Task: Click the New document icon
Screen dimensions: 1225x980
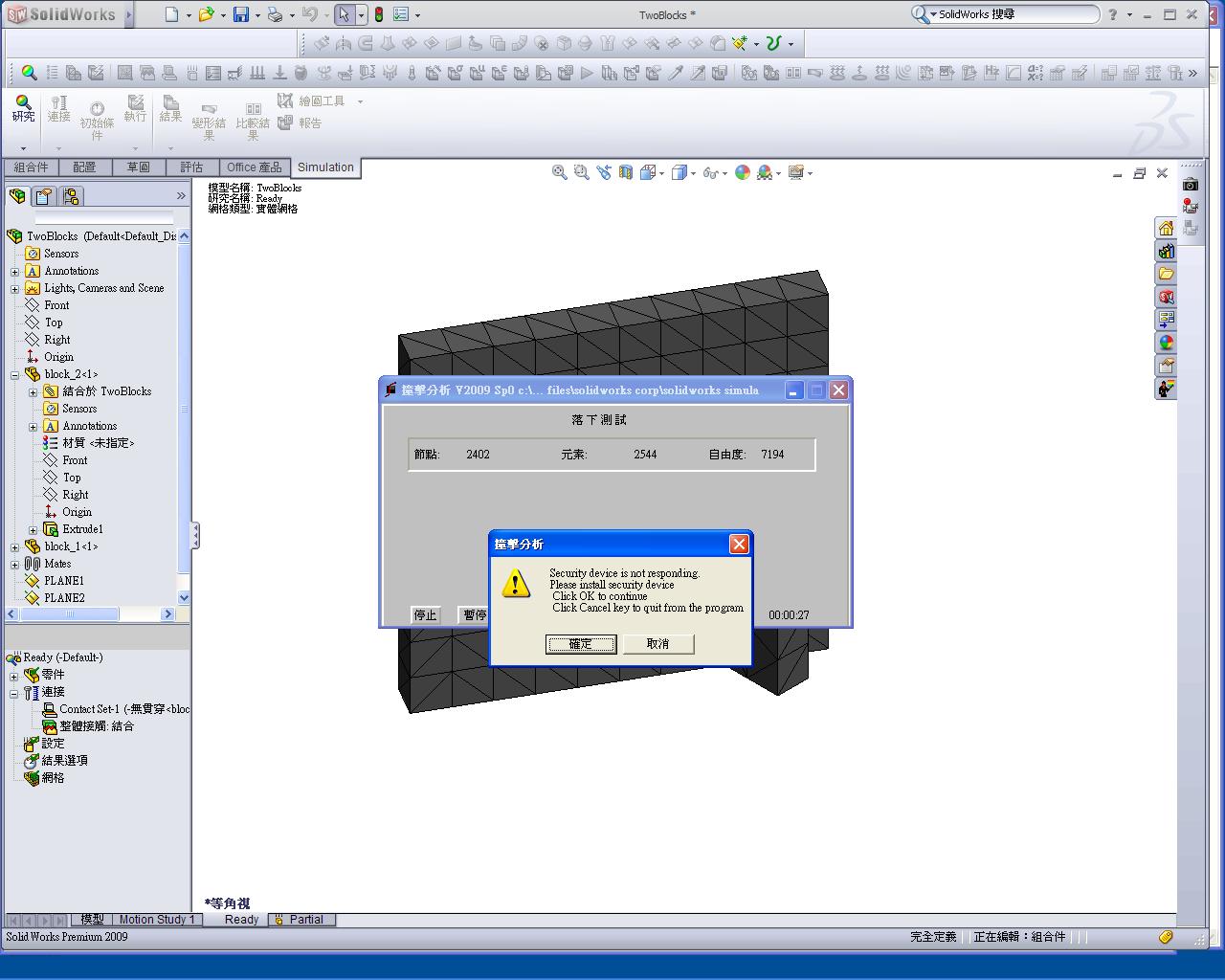Action: pos(171,14)
